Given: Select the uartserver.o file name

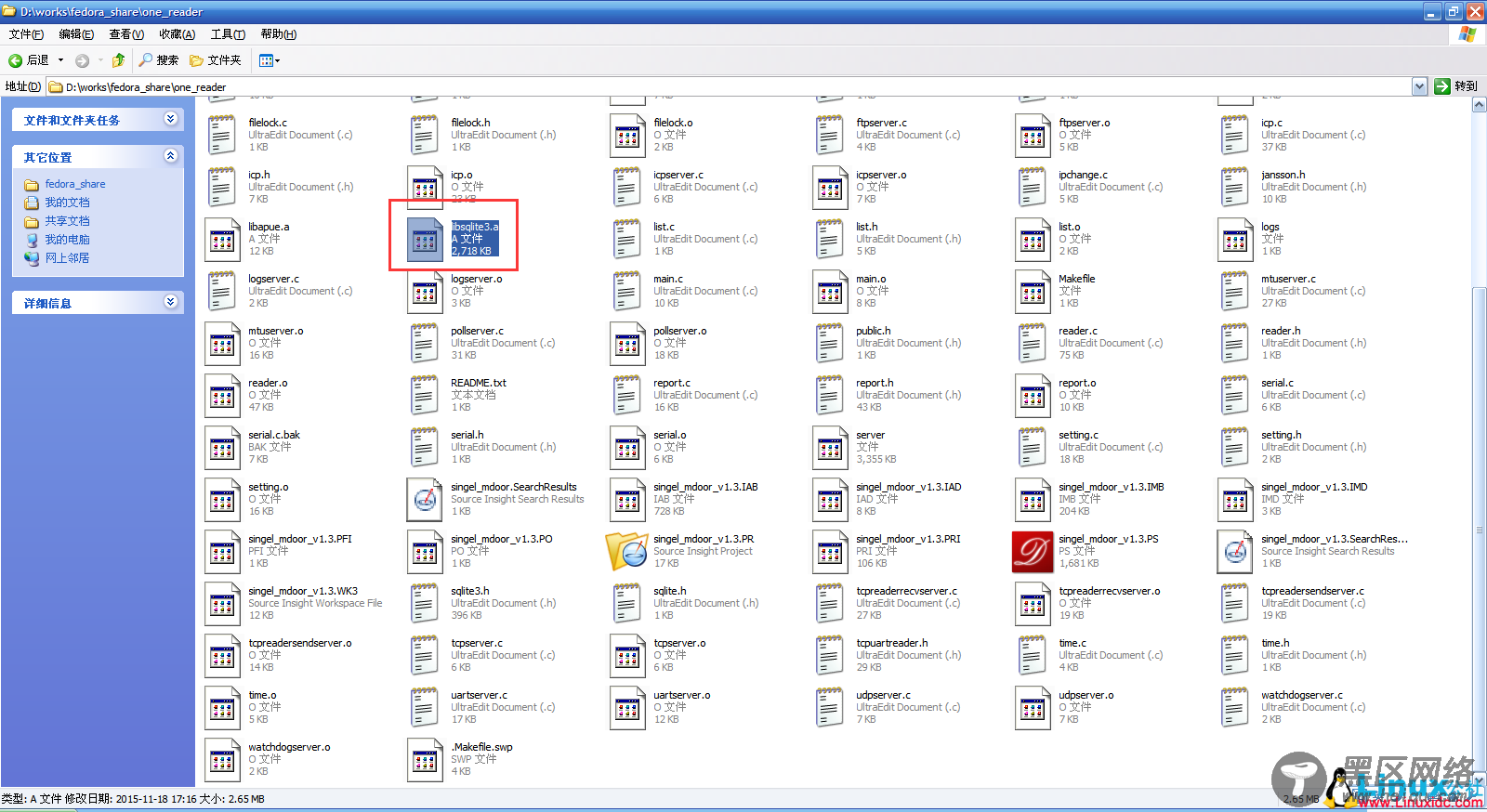Looking at the screenshot, I should [681, 695].
